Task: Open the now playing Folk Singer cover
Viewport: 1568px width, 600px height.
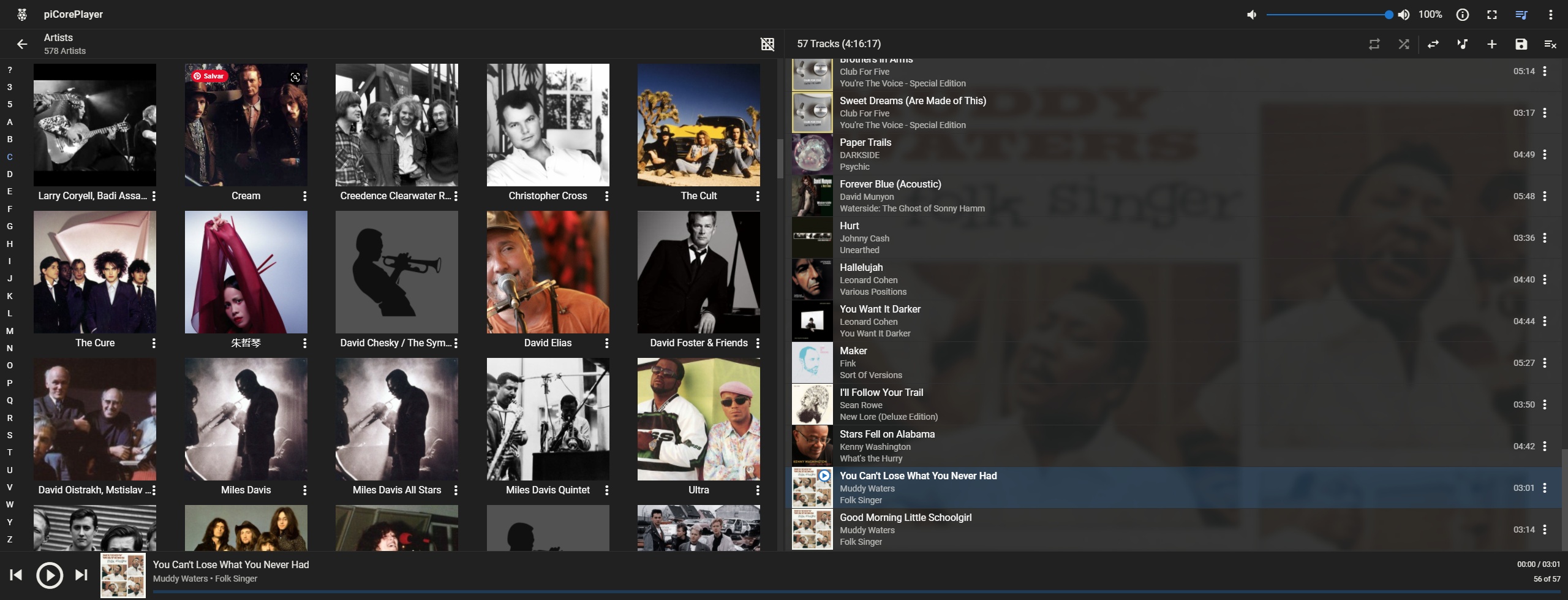Action: [x=123, y=575]
